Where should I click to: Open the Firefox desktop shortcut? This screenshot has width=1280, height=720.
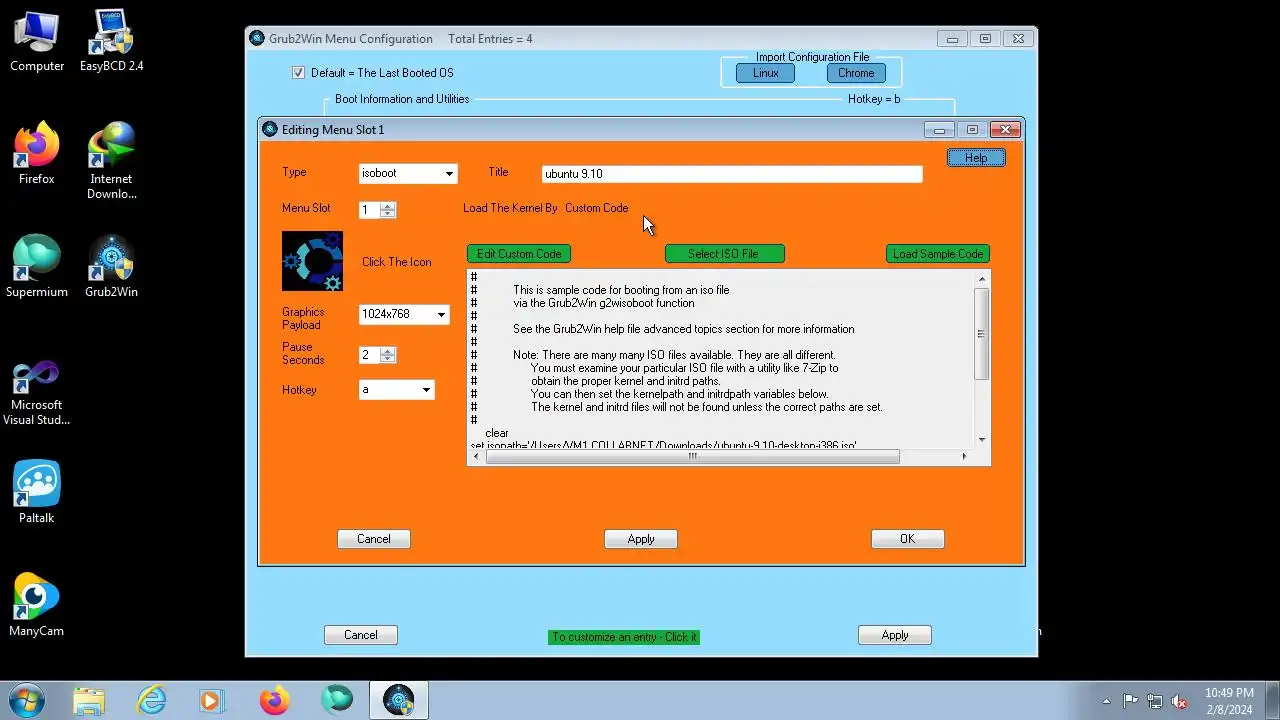(37, 155)
